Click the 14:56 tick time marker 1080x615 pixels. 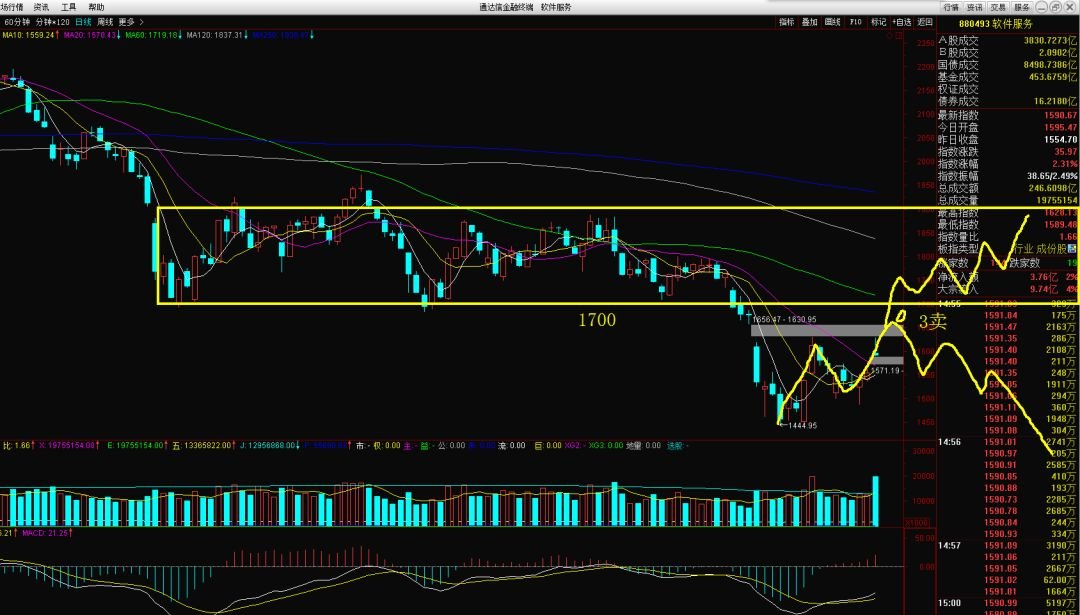click(949, 441)
